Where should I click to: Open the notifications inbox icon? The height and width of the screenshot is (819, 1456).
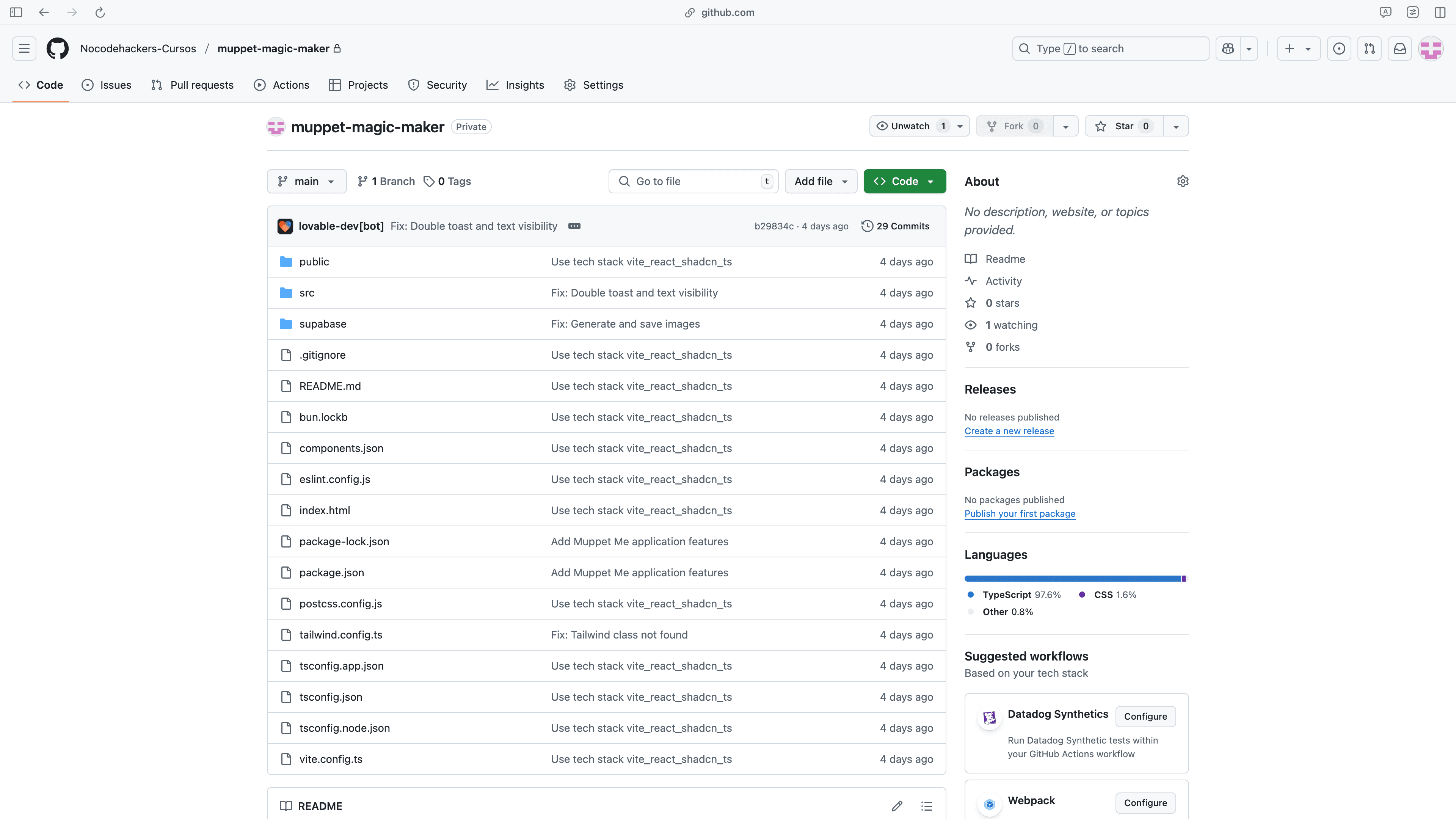pos(1400,49)
